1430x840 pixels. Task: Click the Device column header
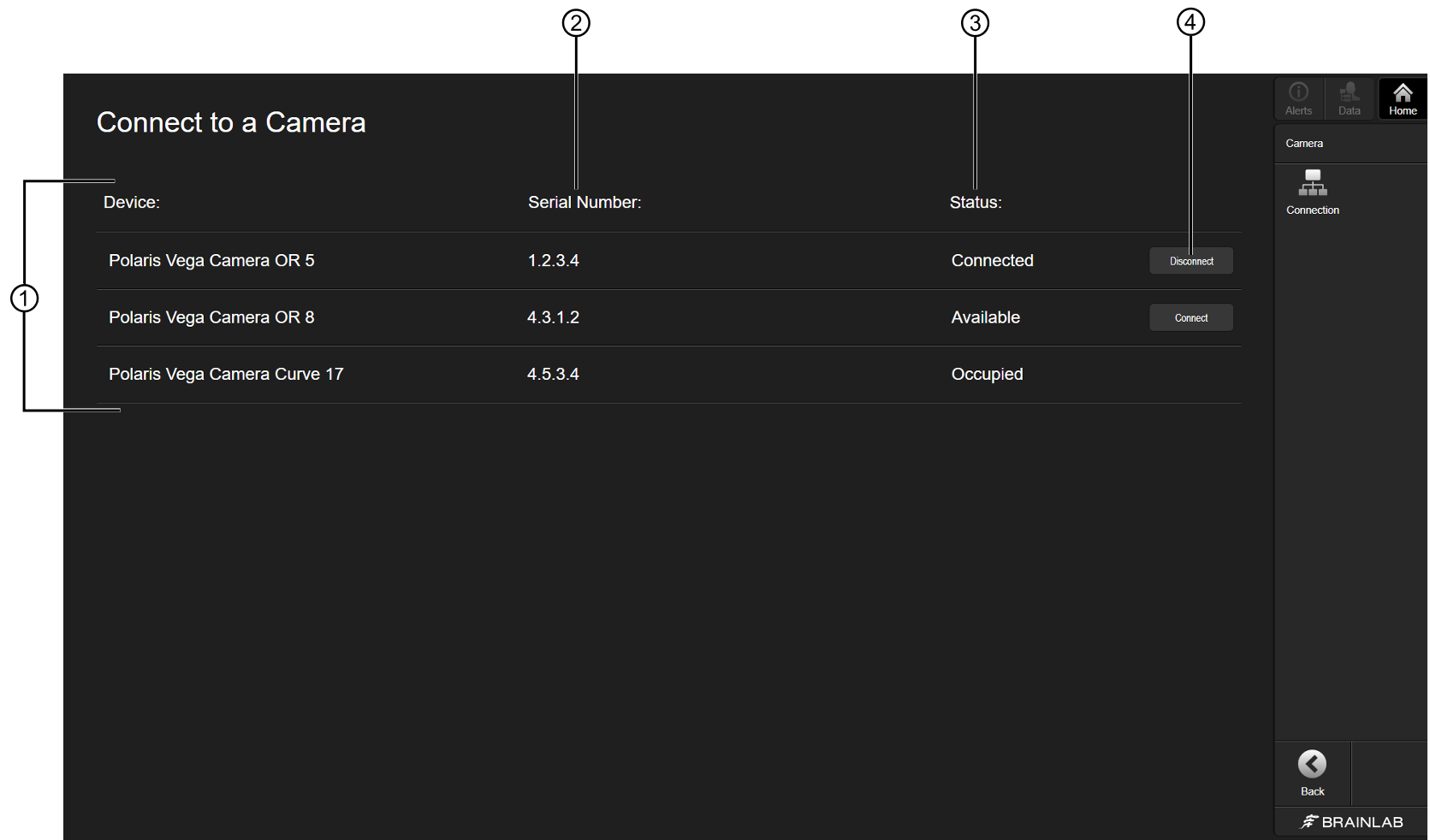pyautogui.click(x=132, y=202)
